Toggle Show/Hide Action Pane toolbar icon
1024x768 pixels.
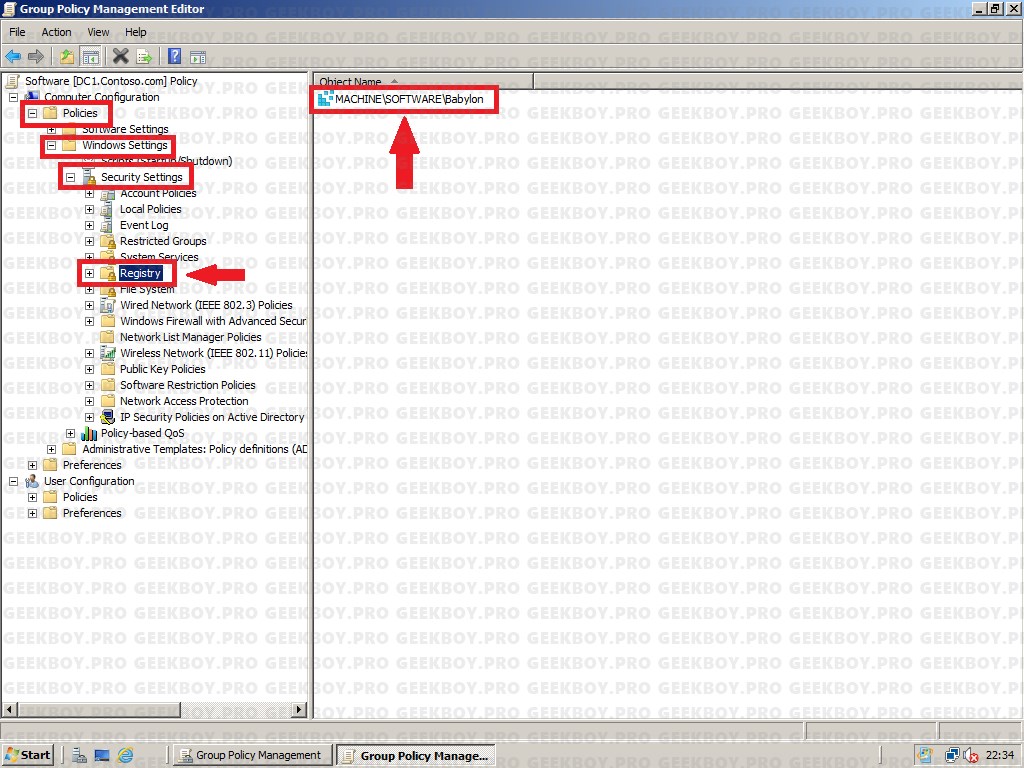pyautogui.click(x=198, y=57)
